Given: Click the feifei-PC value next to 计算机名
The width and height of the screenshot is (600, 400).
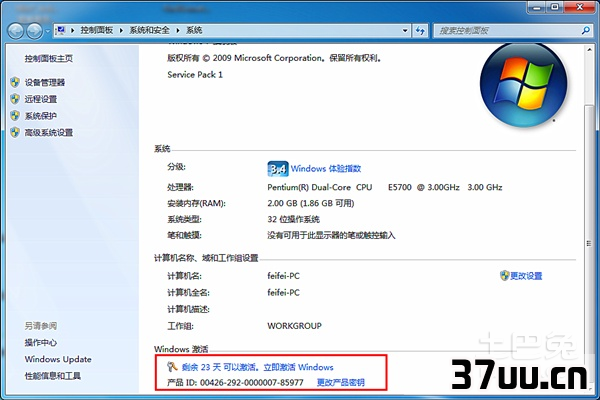Looking at the screenshot, I should 284,276.
